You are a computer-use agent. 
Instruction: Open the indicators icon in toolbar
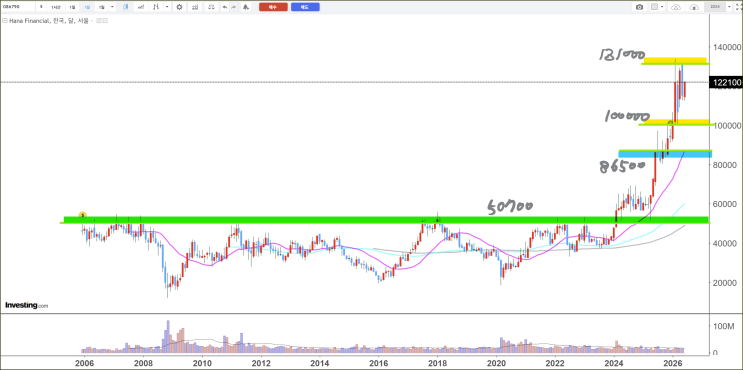(x=195, y=7)
